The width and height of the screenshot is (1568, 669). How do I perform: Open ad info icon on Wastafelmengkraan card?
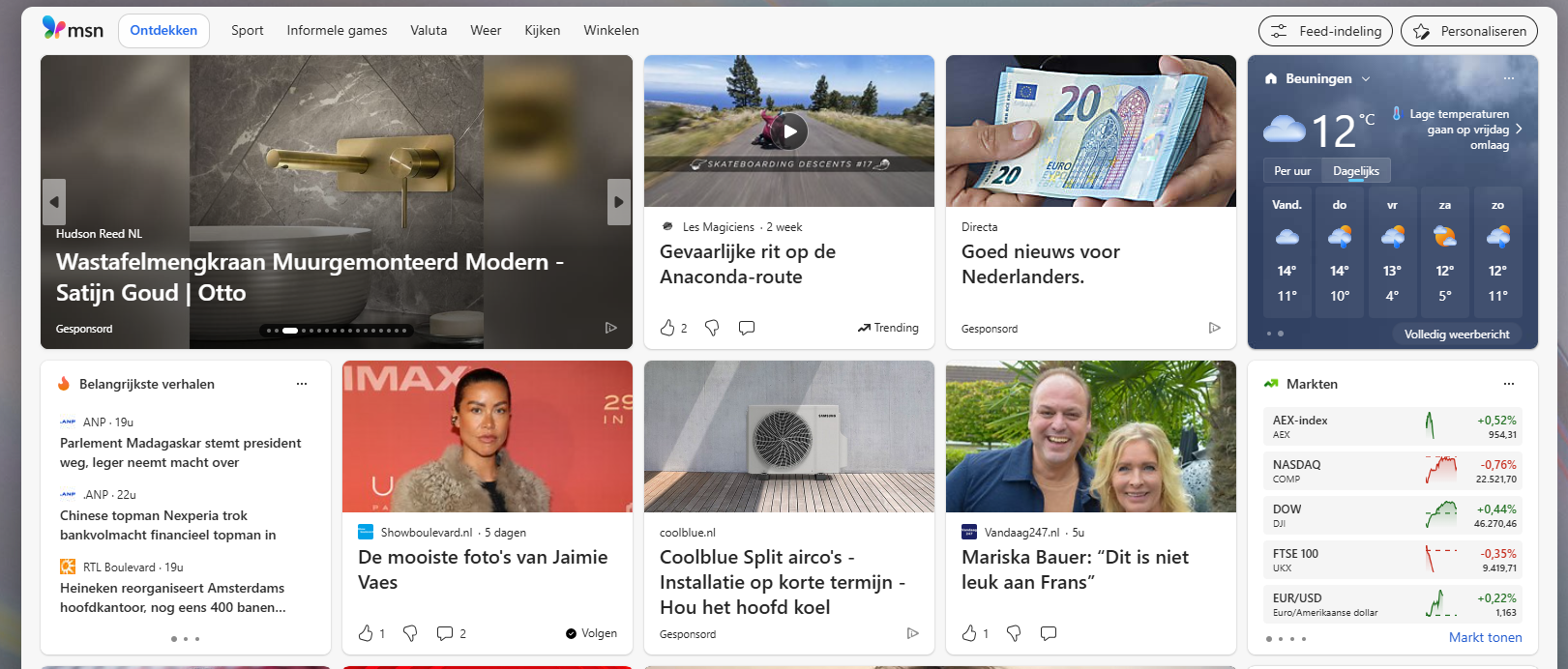[x=611, y=329]
